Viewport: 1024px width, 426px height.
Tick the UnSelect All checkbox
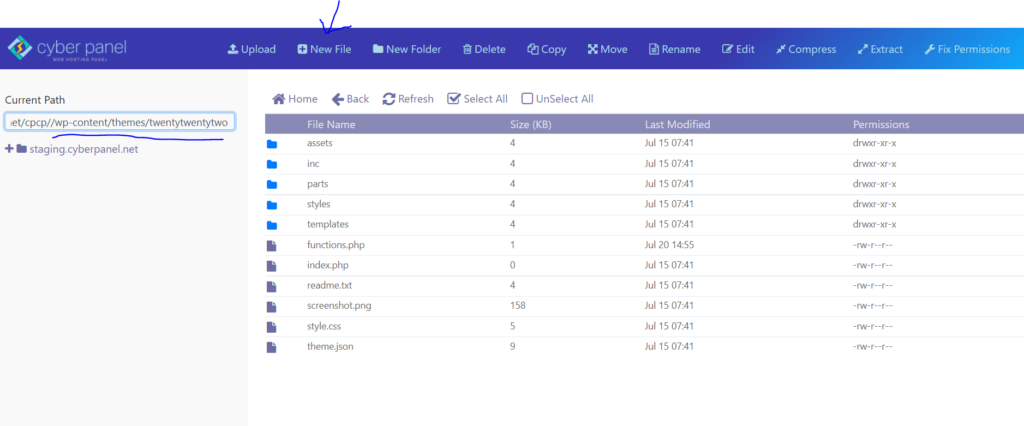527,99
